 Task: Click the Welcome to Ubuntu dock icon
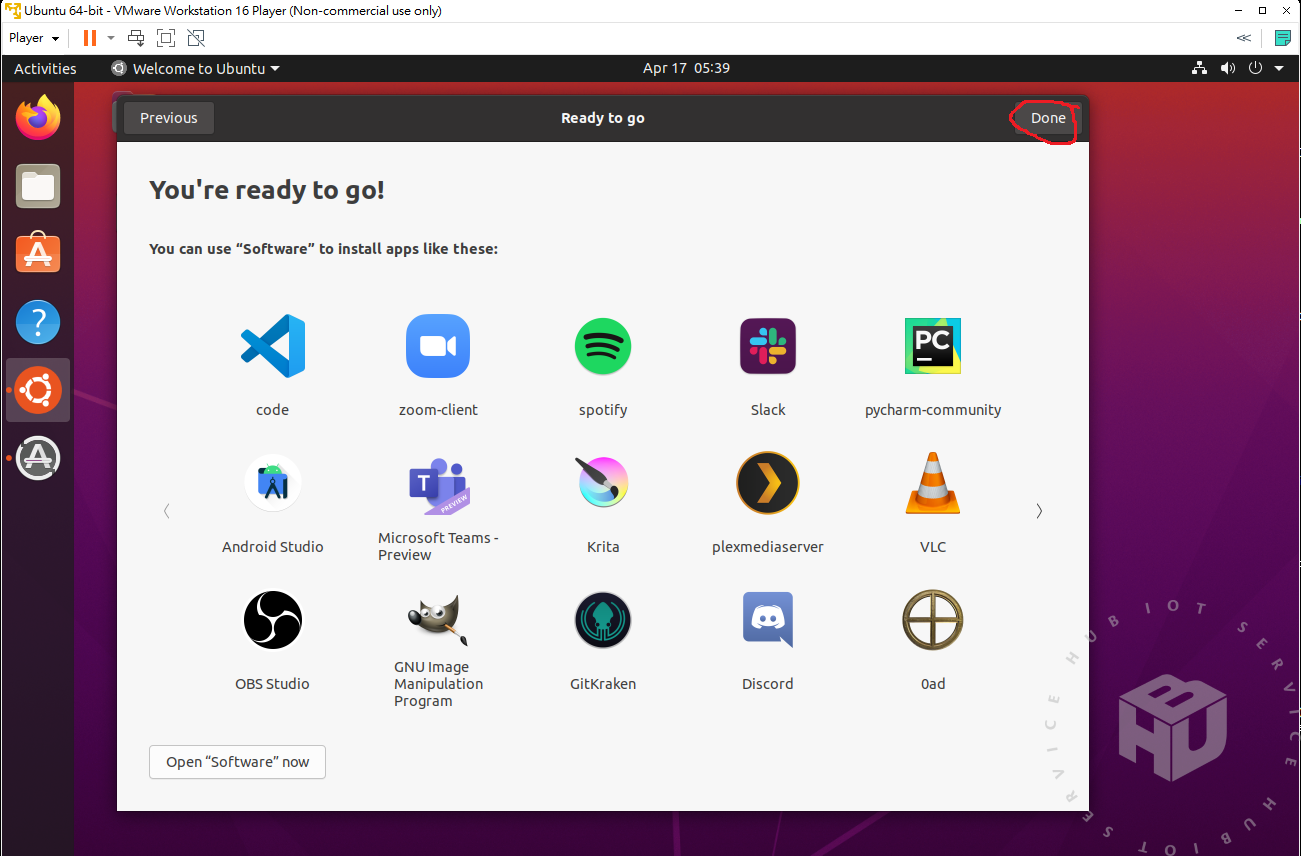pos(38,390)
